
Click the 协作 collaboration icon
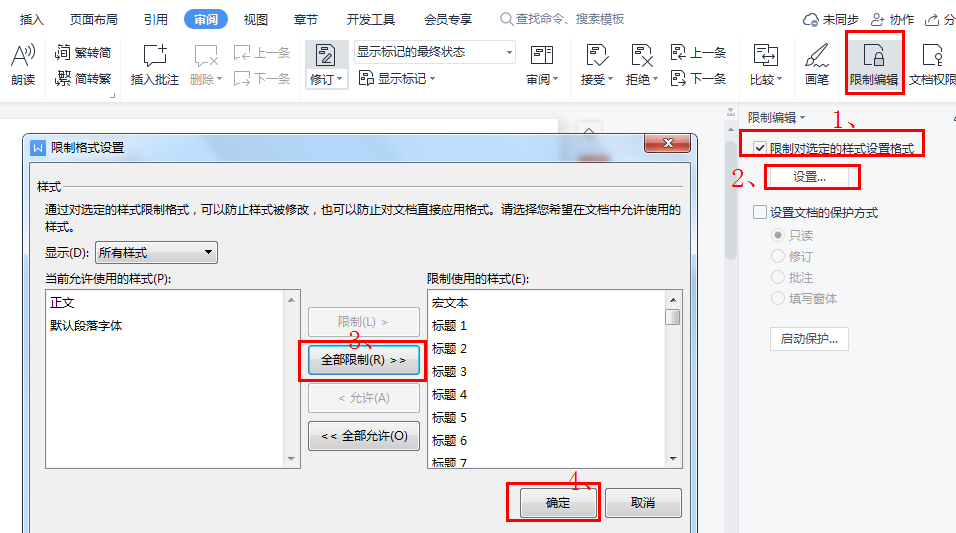[x=877, y=20]
